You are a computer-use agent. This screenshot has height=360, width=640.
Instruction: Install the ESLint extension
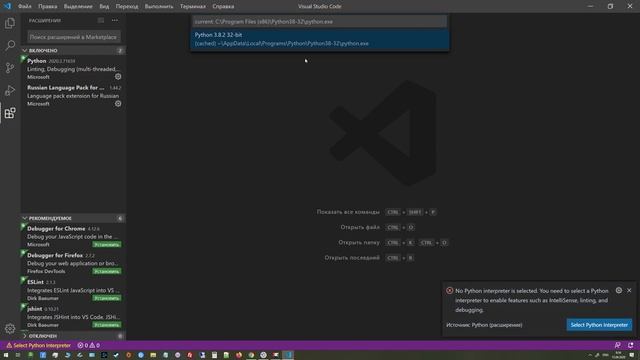[107, 298]
